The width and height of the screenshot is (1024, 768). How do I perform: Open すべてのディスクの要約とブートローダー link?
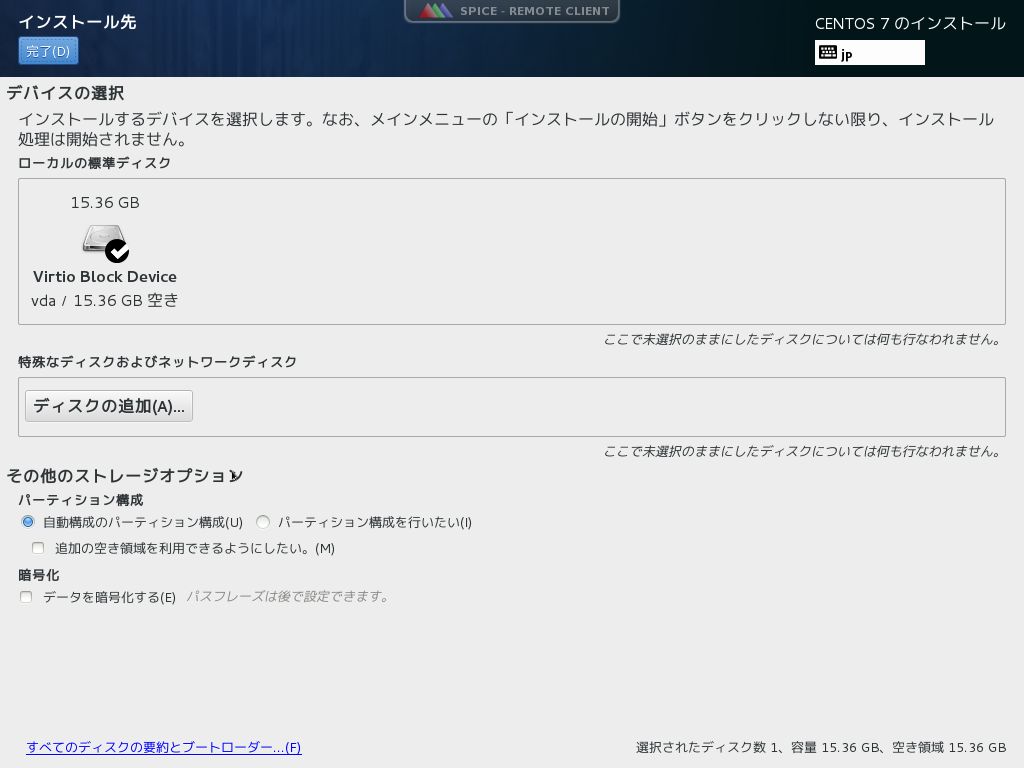pos(164,747)
